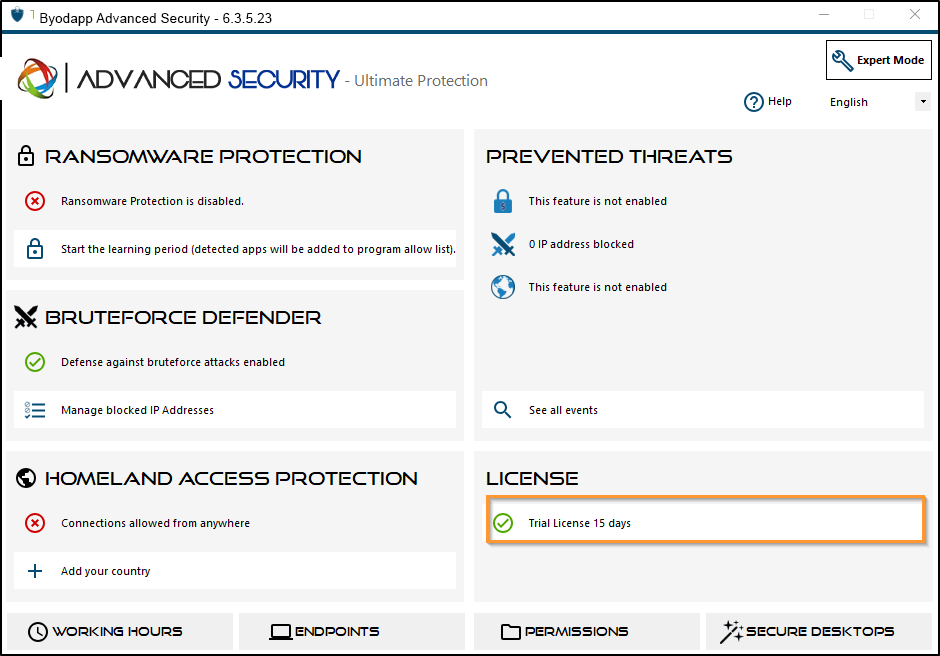
Task: Click blue globe icon in Prevented Threats
Action: [x=503, y=287]
